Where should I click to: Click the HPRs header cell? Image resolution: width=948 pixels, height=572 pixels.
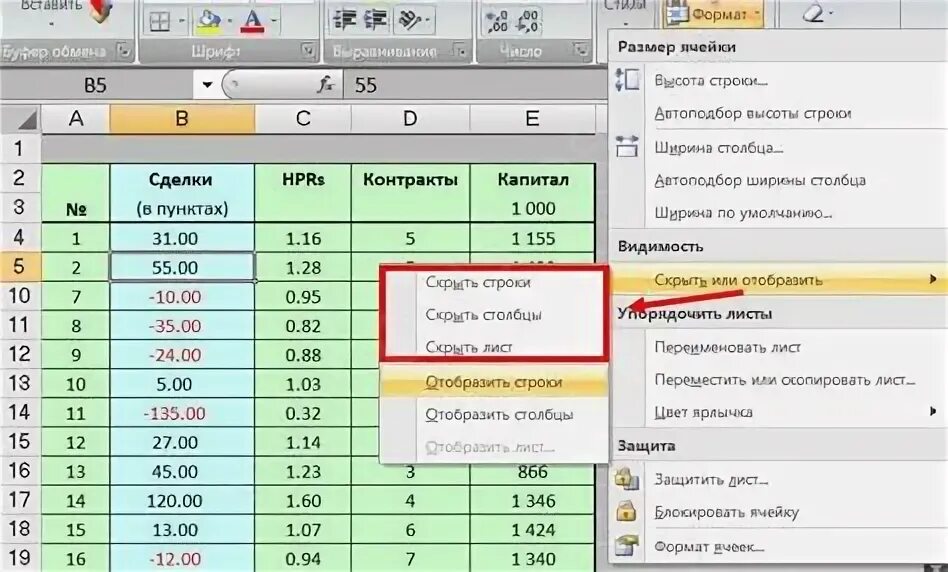pyautogui.click(x=303, y=180)
